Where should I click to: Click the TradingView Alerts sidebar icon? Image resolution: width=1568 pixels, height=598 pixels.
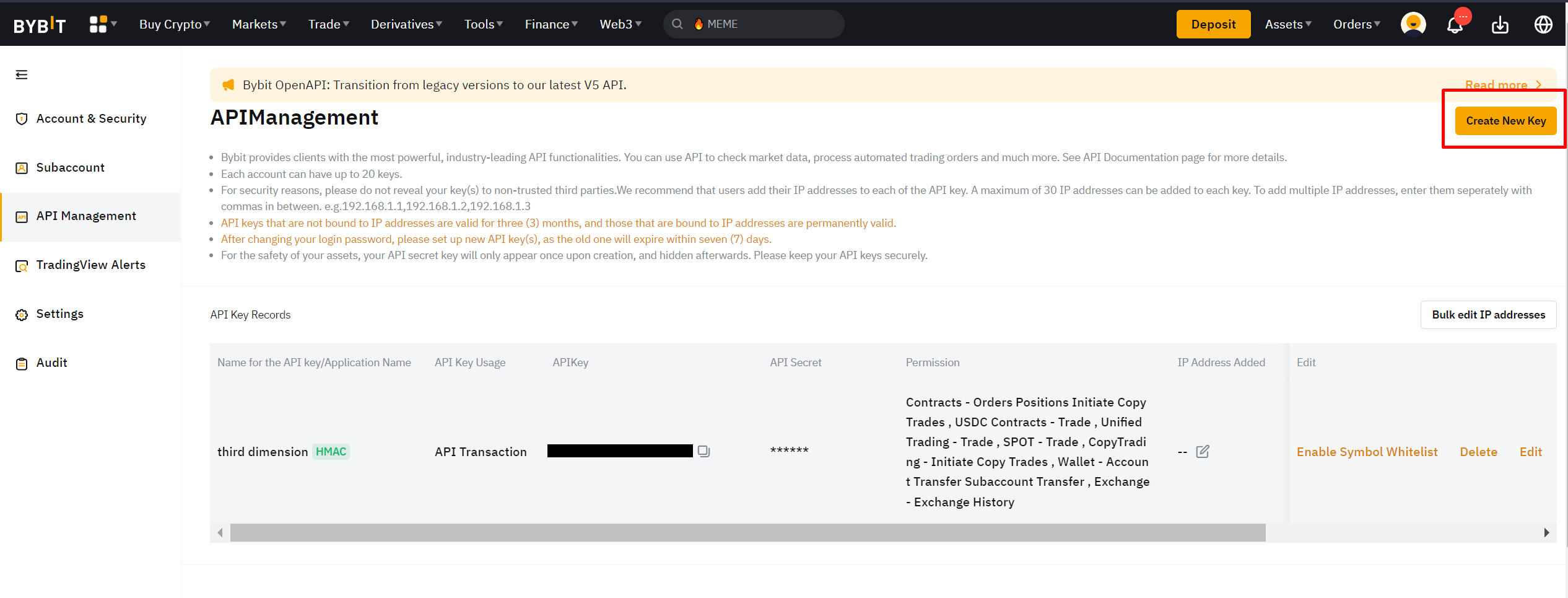coord(22,266)
